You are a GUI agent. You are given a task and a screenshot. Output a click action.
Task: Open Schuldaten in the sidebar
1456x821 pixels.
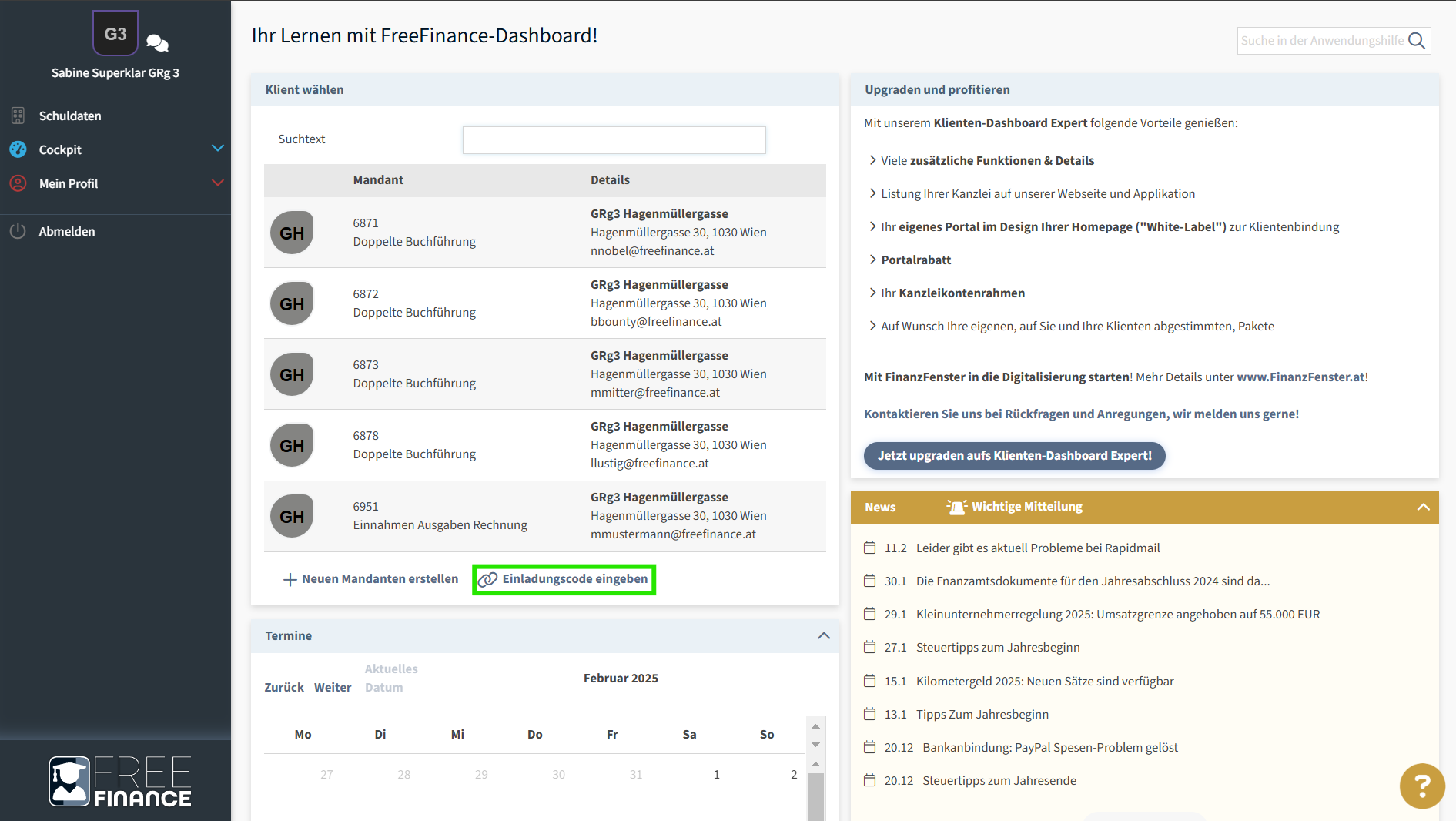pos(70,116)
